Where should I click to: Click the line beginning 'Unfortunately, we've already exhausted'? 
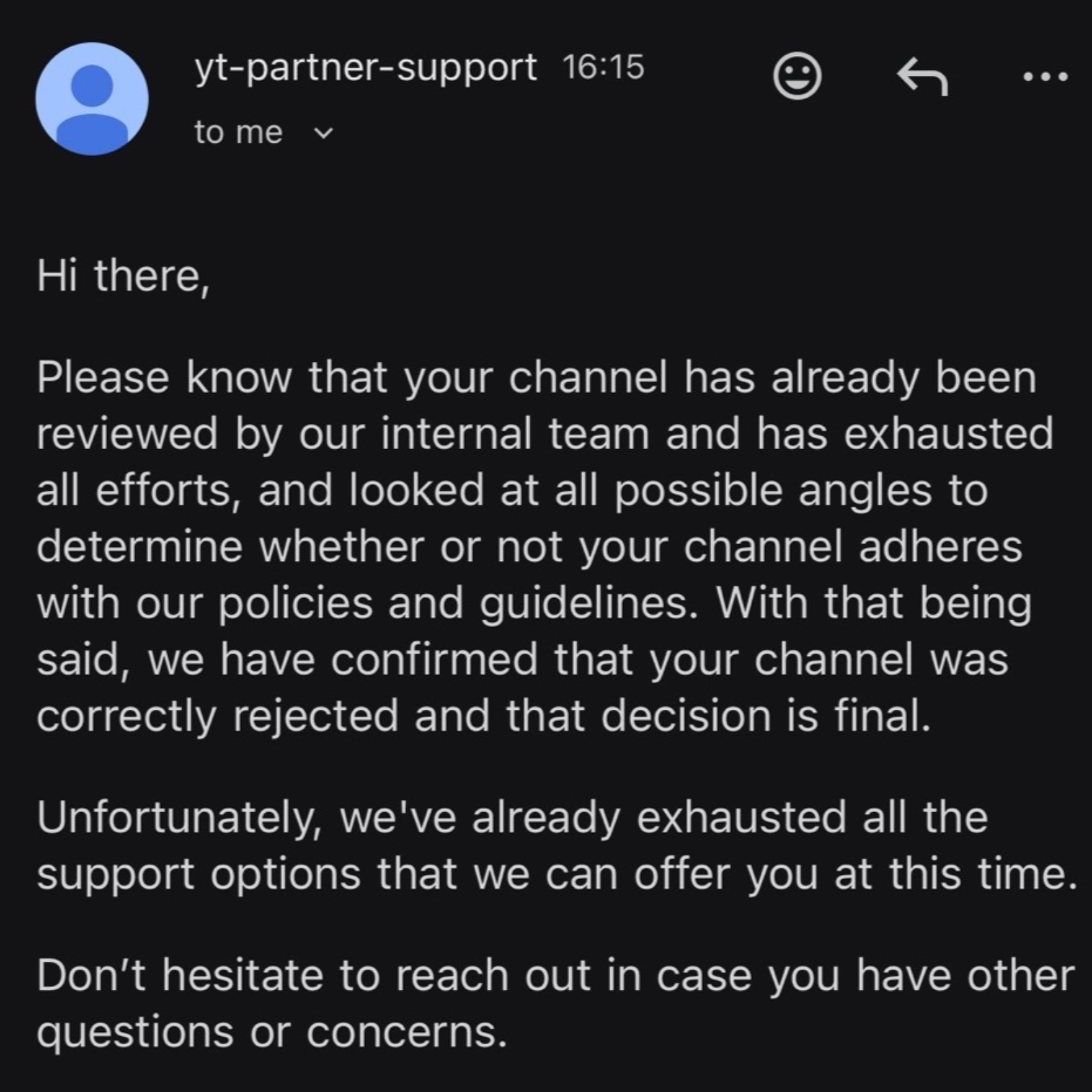(512, 817)
